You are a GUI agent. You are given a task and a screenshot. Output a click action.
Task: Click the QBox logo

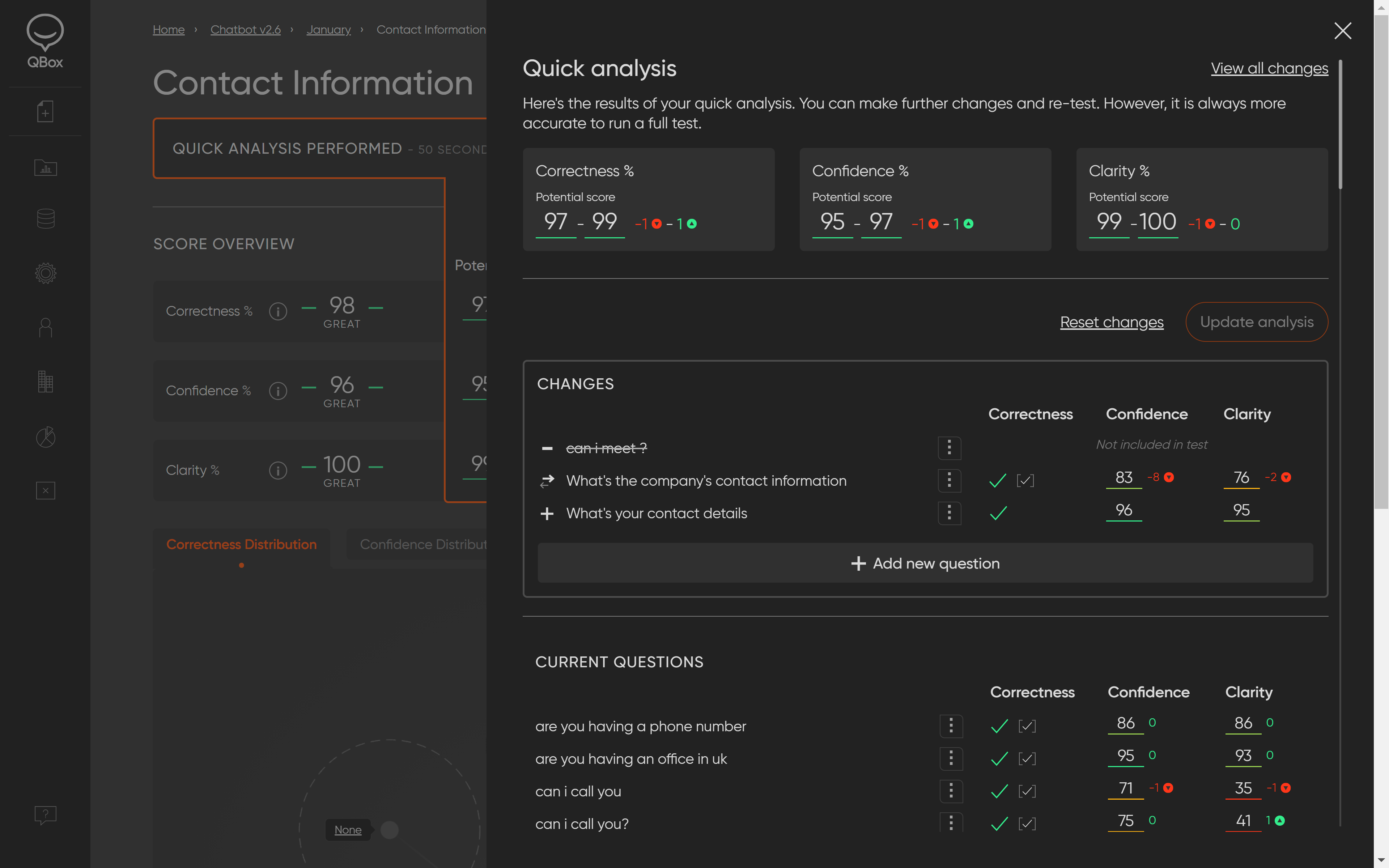point(45,41)
